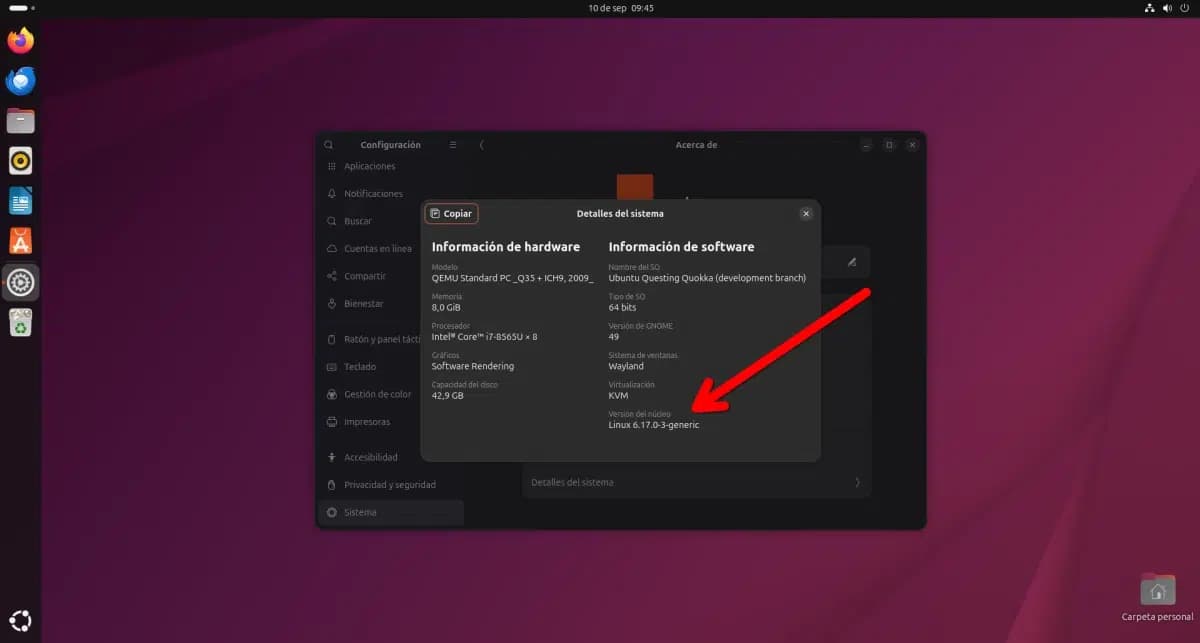Open the Files manager dock icon

[20, 121]
